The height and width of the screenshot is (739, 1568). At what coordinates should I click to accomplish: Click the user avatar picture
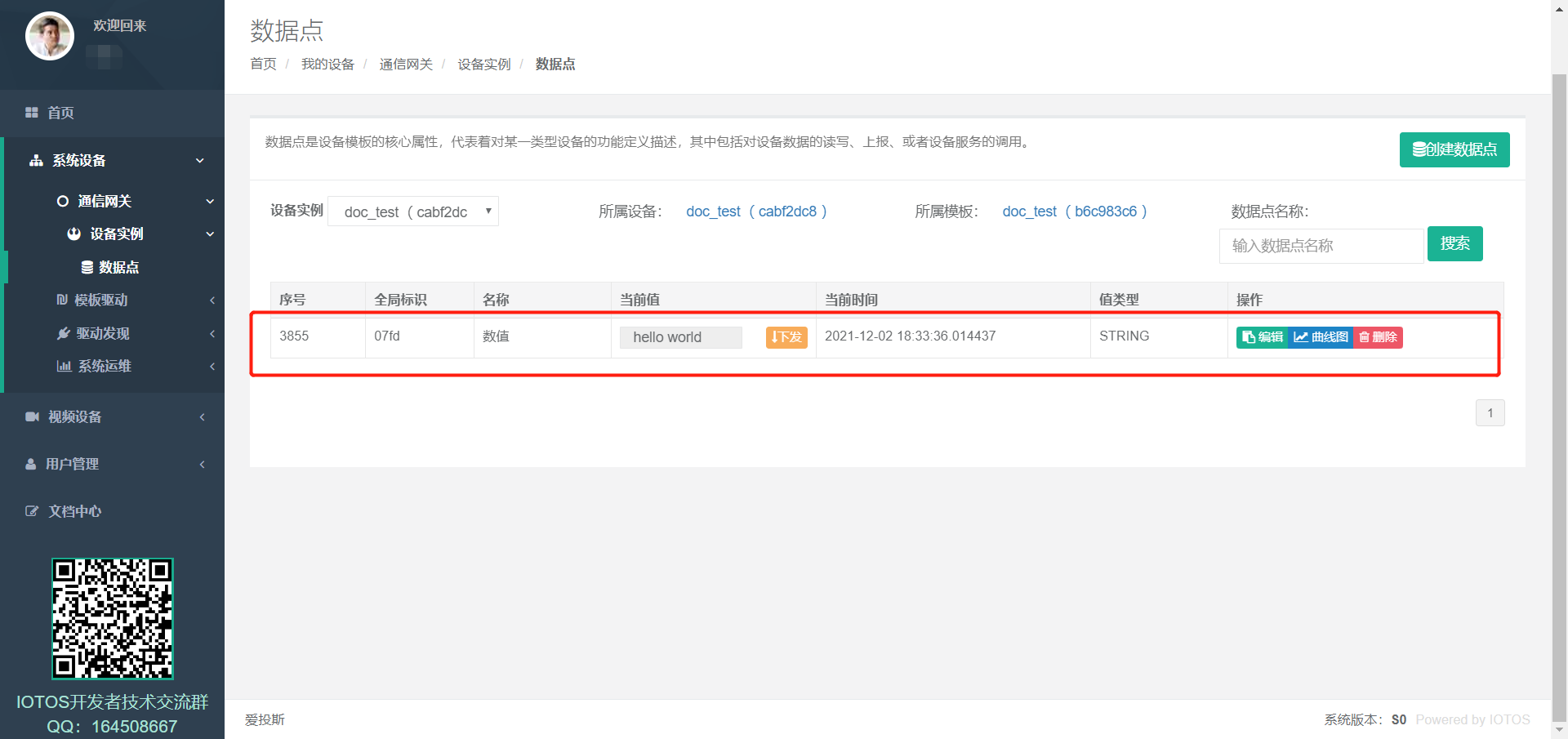coord(50,36)
